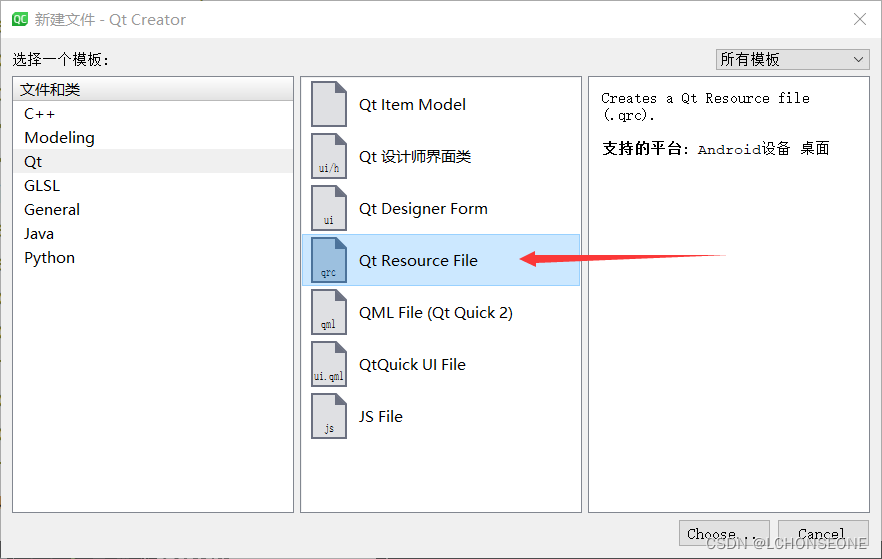Choose the Qt Resource File template label
Screen dimensions: 882x559
pyautogui.click(x=418, y=260)
